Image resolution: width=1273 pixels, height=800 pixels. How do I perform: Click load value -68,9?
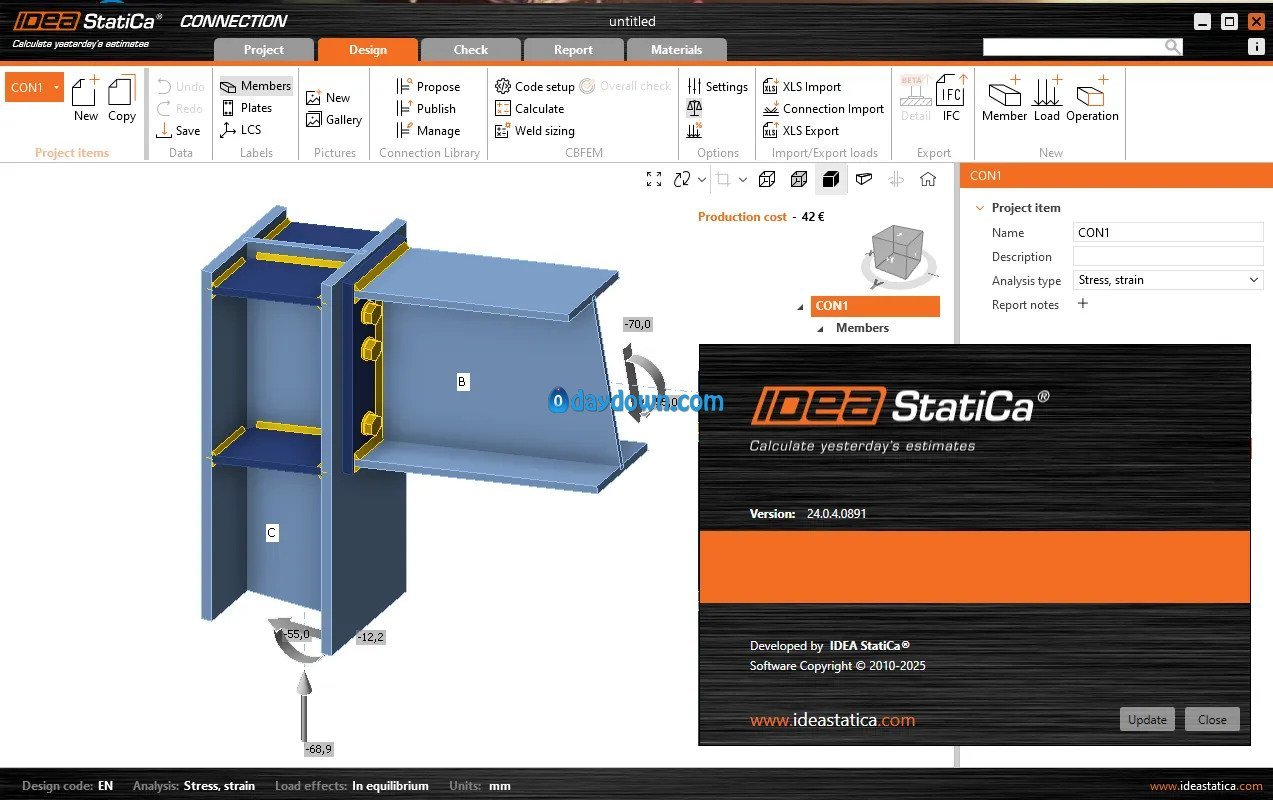(x=319, y=748)
